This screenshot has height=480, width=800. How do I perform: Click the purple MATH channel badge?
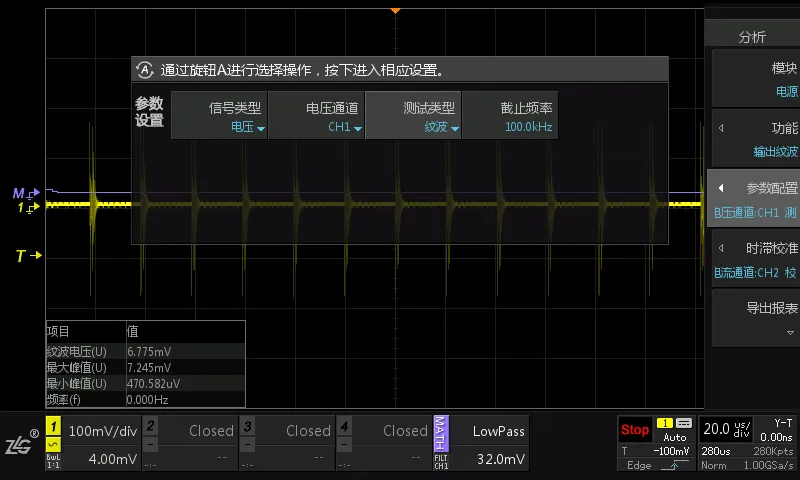pos(441,434)
